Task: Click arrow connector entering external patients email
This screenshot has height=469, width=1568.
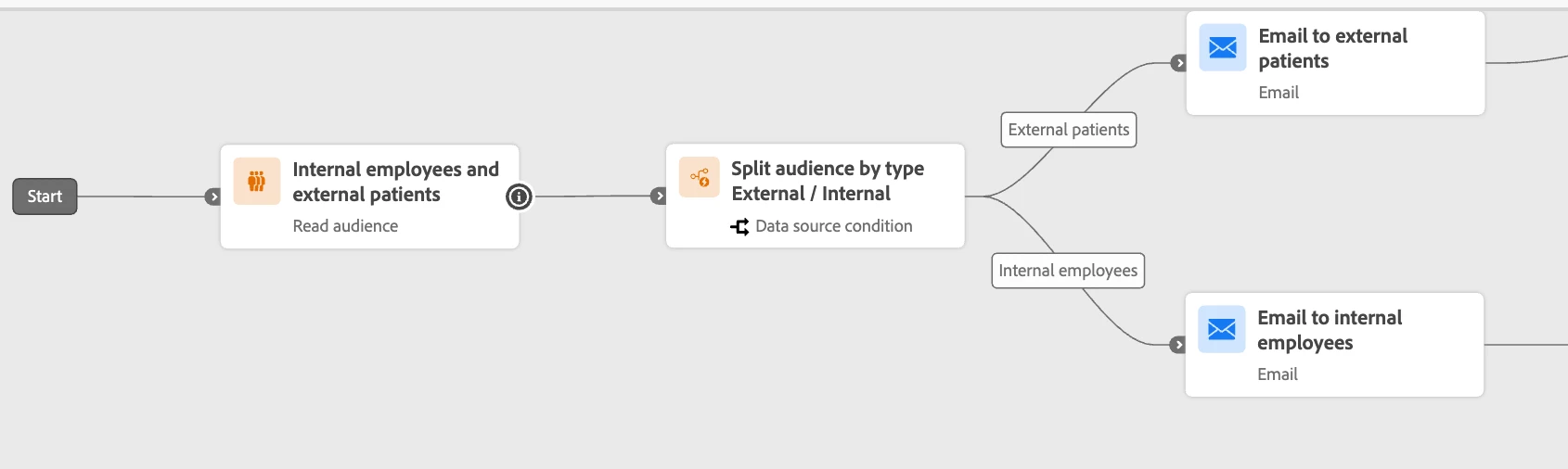Action: 1178,63
